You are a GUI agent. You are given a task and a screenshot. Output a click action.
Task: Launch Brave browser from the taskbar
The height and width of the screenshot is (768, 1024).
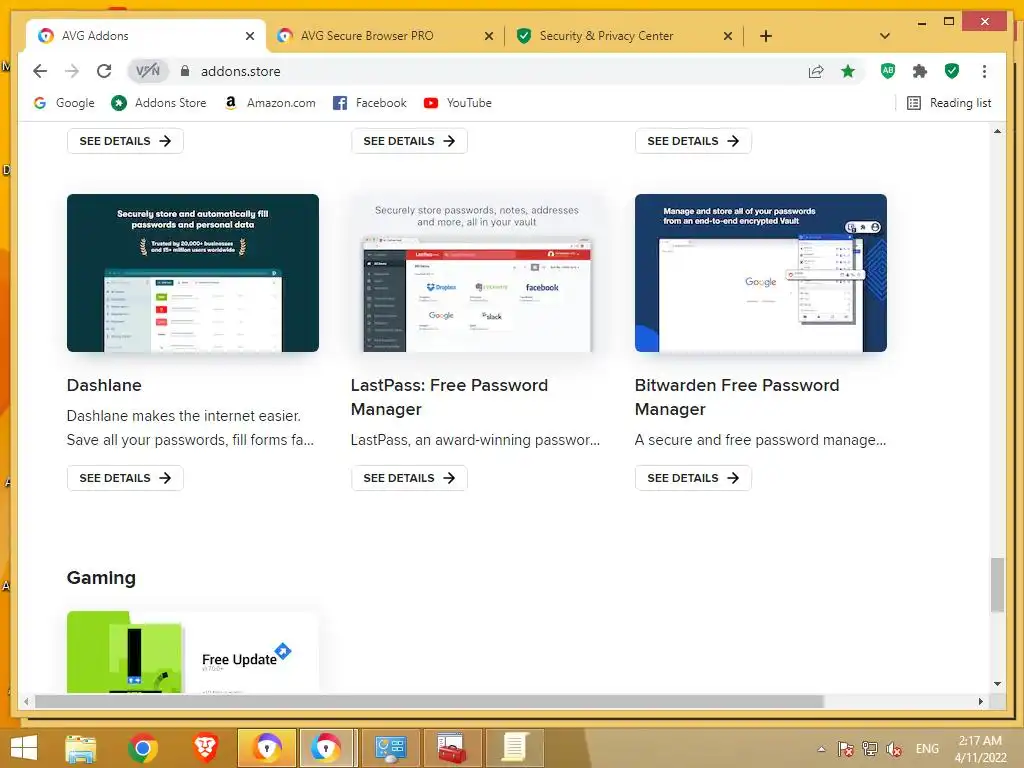[205, 748]
